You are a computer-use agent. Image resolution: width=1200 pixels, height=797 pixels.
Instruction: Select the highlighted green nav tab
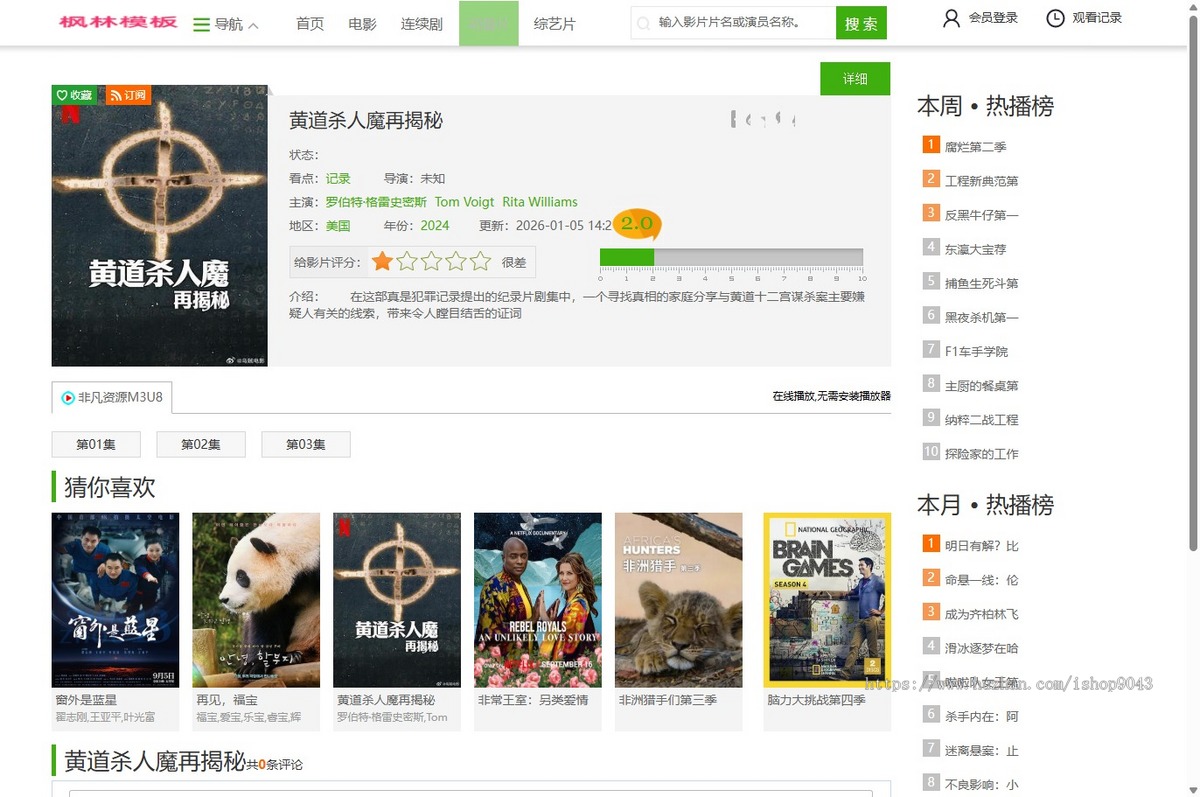coord(489,23)
